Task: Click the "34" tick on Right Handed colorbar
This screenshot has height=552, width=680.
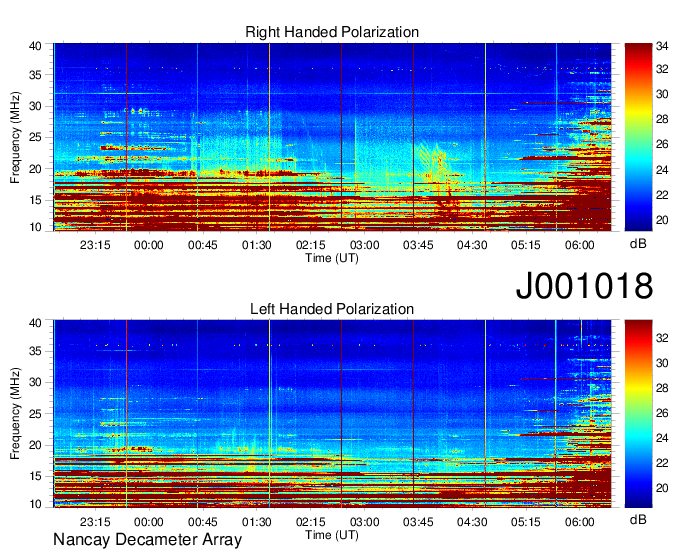Action: 662,46
